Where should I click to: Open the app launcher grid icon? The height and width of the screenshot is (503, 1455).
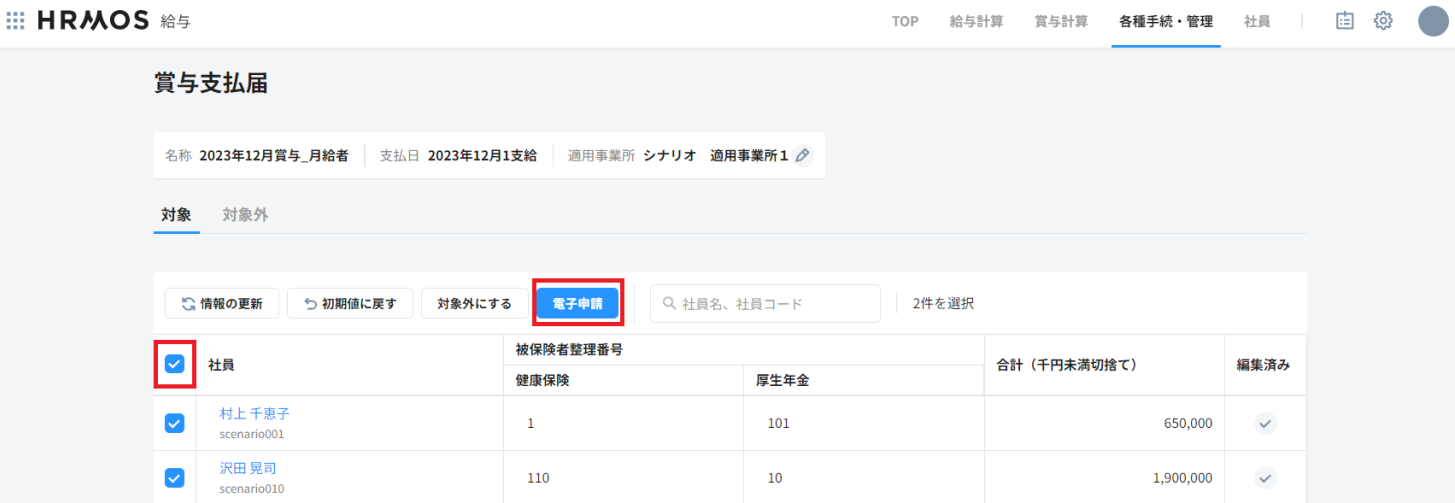tap(16, 21)
